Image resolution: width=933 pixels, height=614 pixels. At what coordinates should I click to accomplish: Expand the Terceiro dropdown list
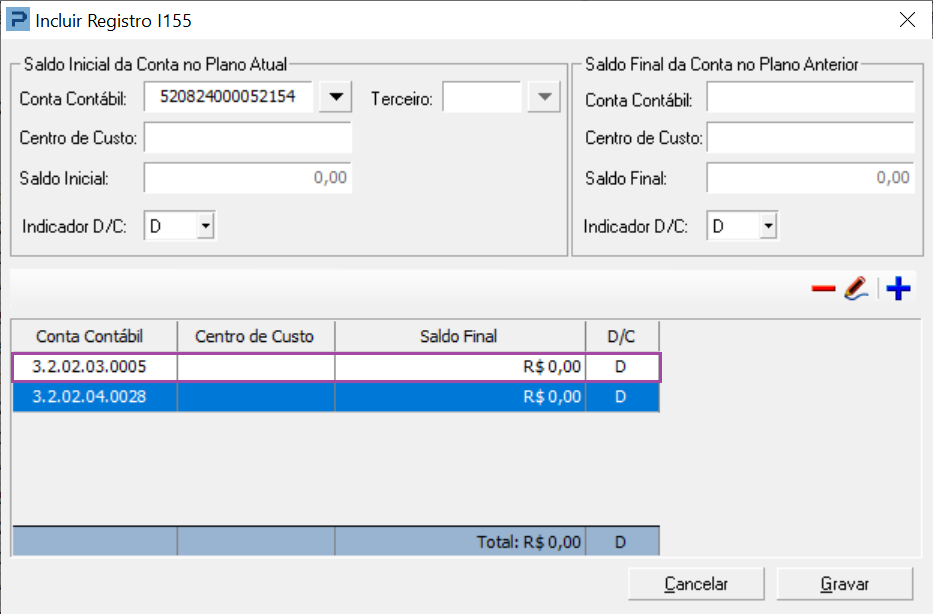coord(543,97)
